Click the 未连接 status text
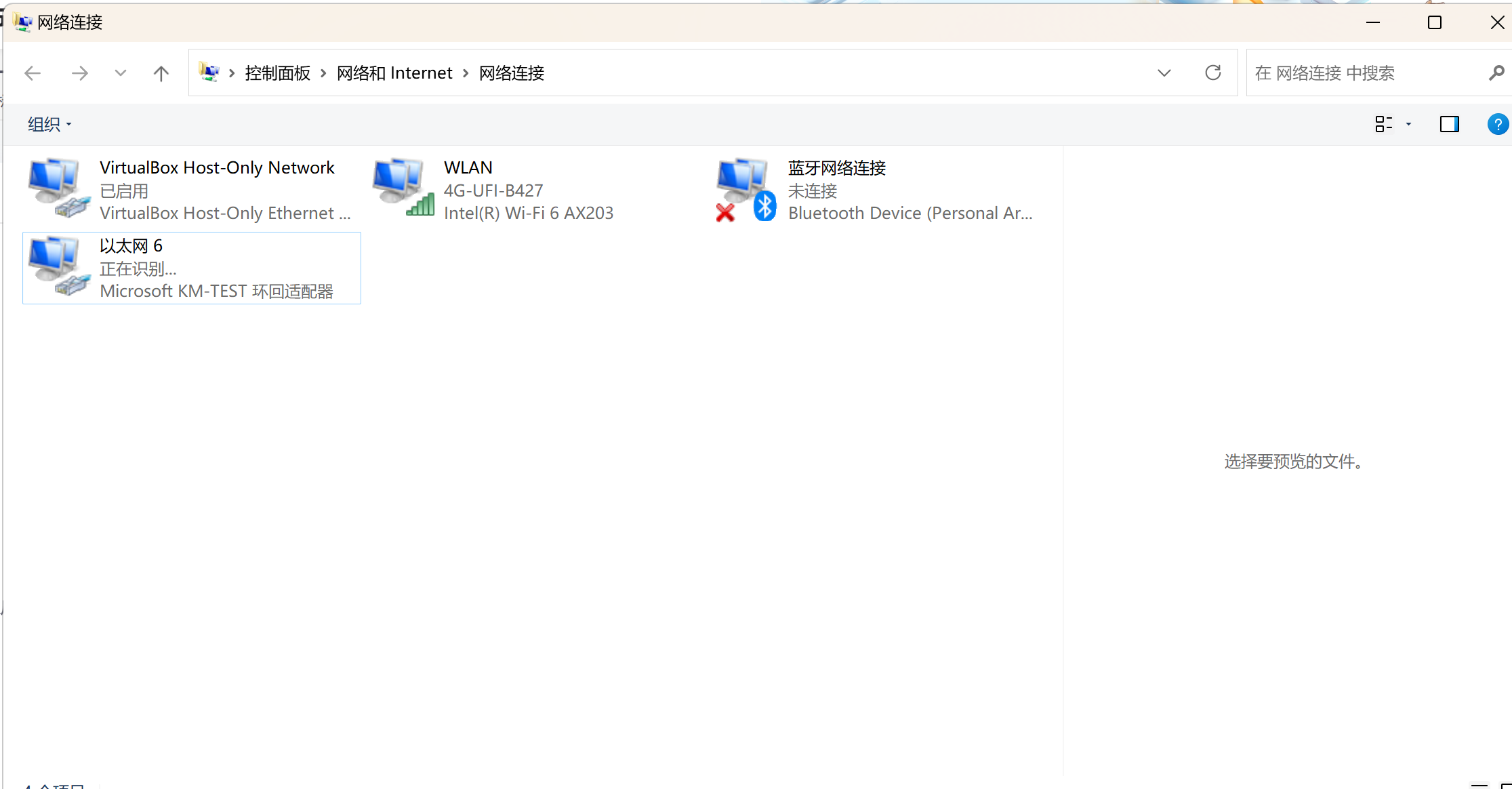1512x789 pixels. coord(813,190)
